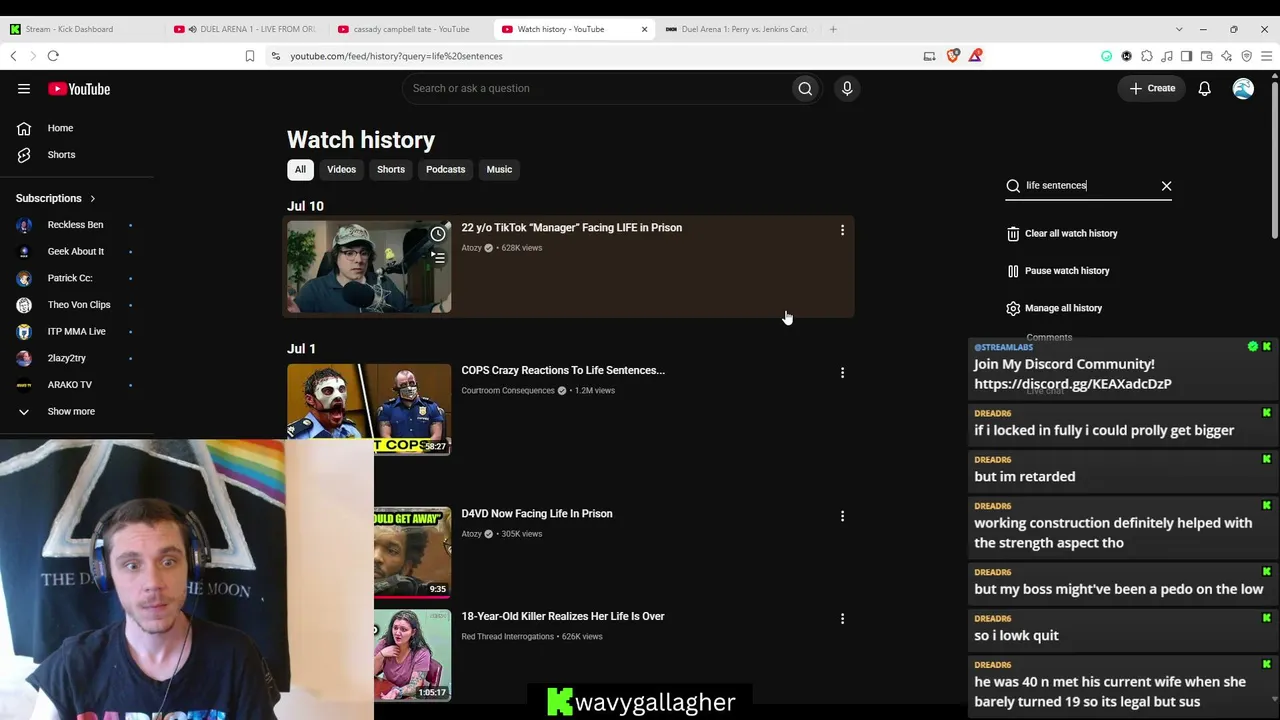Image resolution: width=1280 pixels, height=720 pixels.
Task: Select the Music filter chip
Action: tap(499, 170)
